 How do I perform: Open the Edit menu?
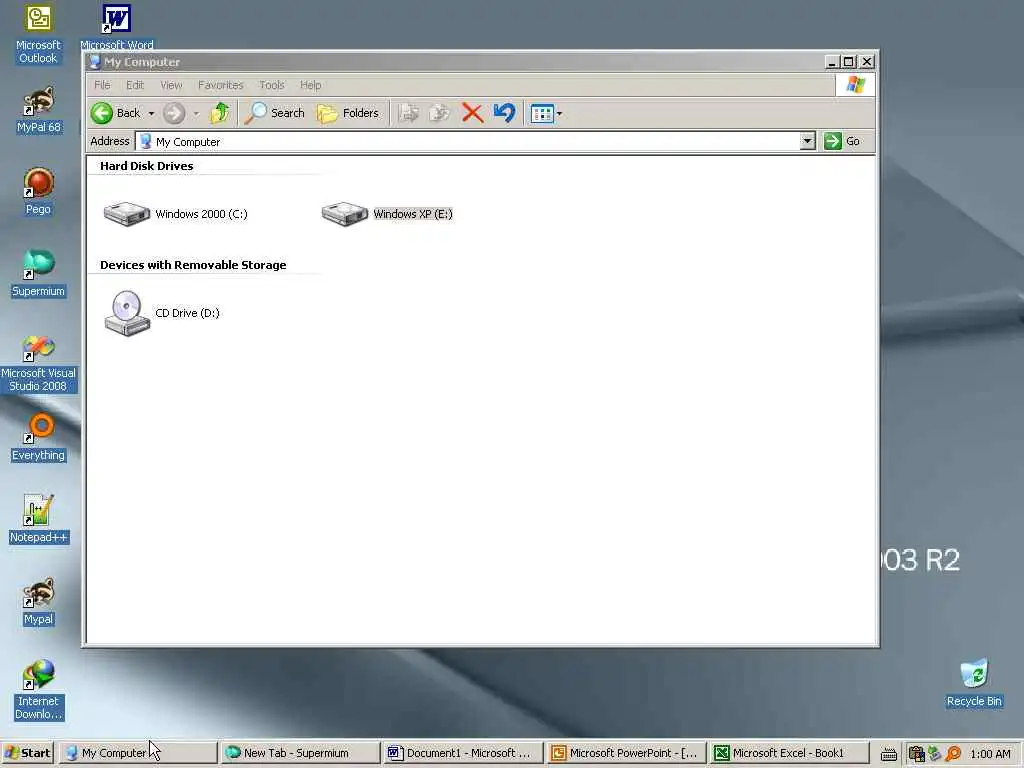point(135,85)
